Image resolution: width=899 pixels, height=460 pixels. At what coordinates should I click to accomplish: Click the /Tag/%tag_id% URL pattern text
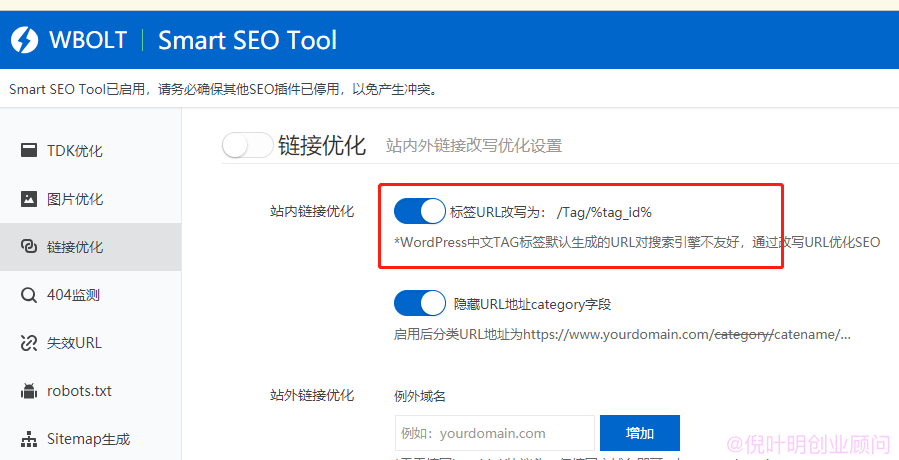[x=604, y=212]
